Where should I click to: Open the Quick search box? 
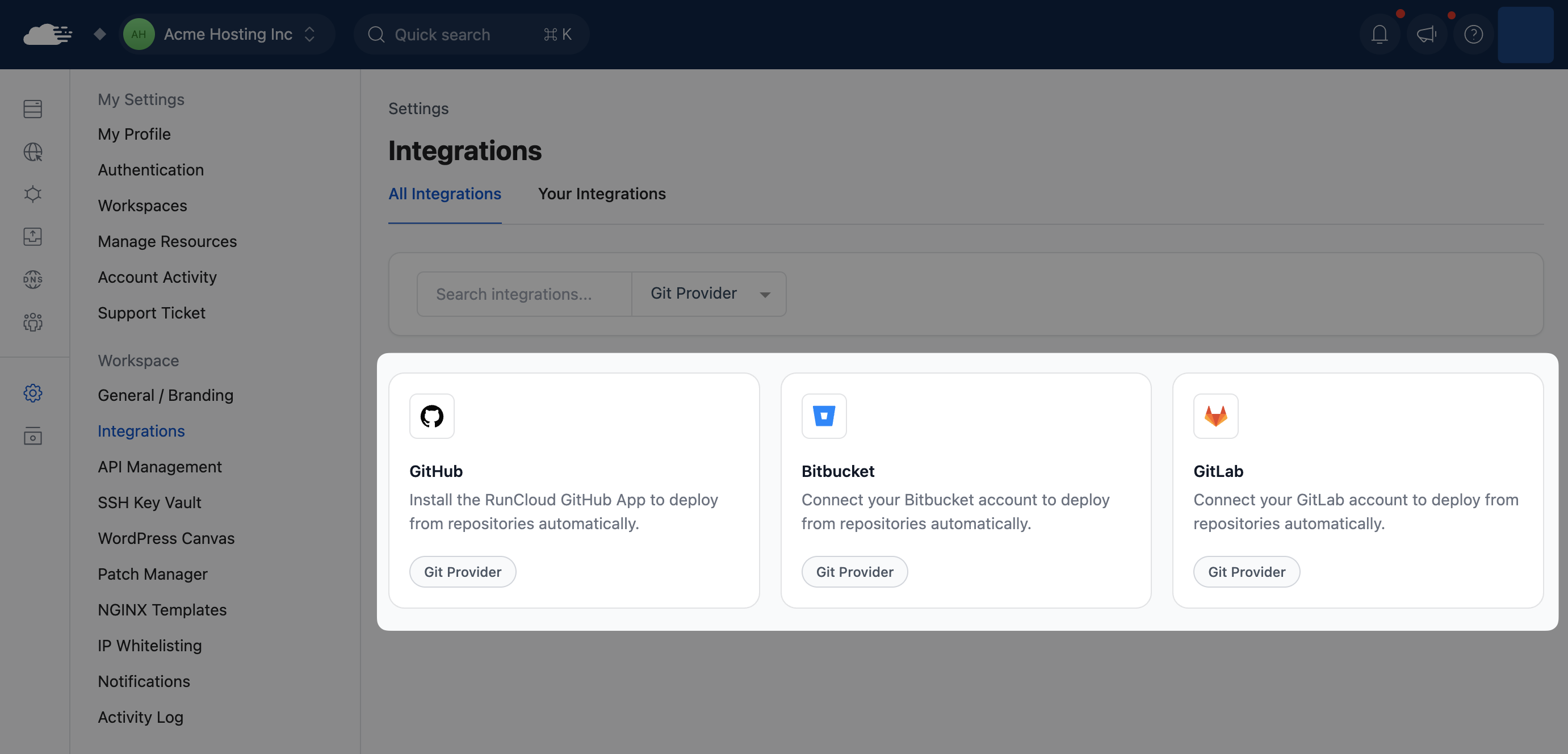471,35
